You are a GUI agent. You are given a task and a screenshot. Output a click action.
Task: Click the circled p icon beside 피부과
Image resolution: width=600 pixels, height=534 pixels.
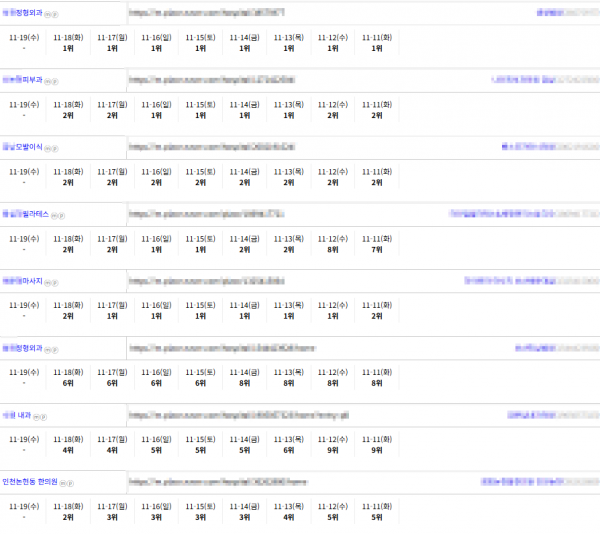pos(54,79)
